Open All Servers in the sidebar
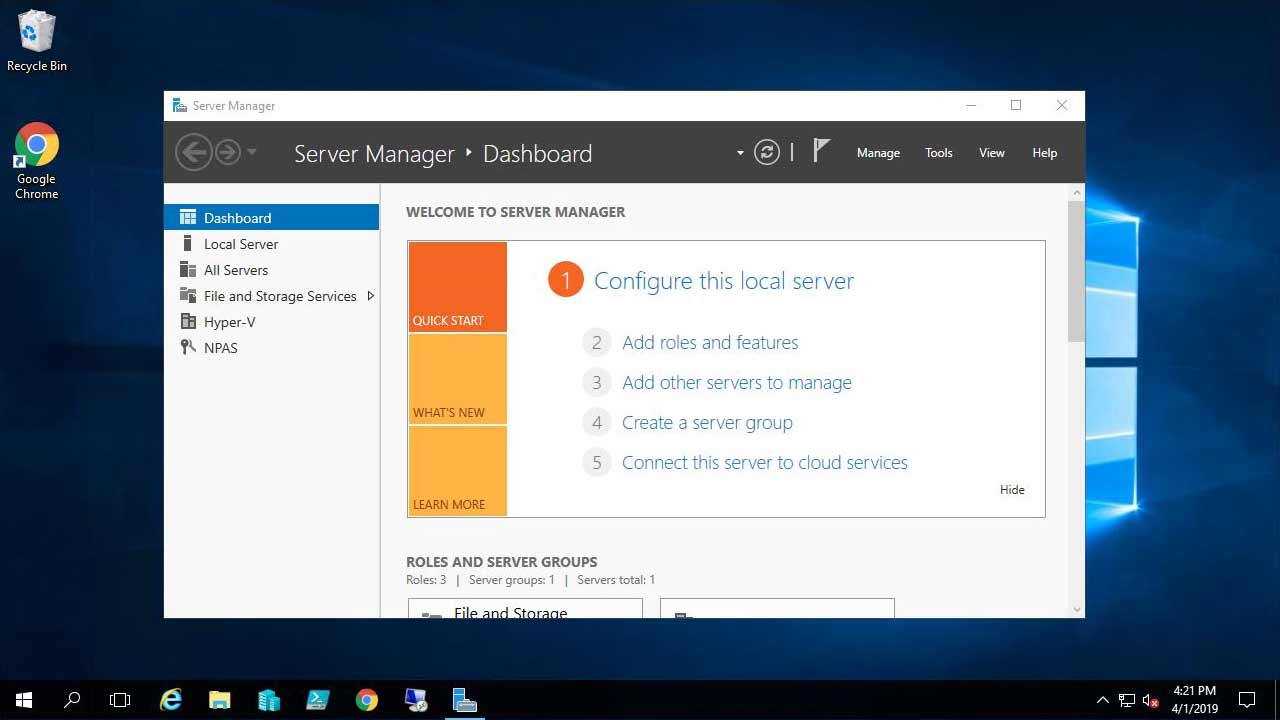 click(236, 270)
